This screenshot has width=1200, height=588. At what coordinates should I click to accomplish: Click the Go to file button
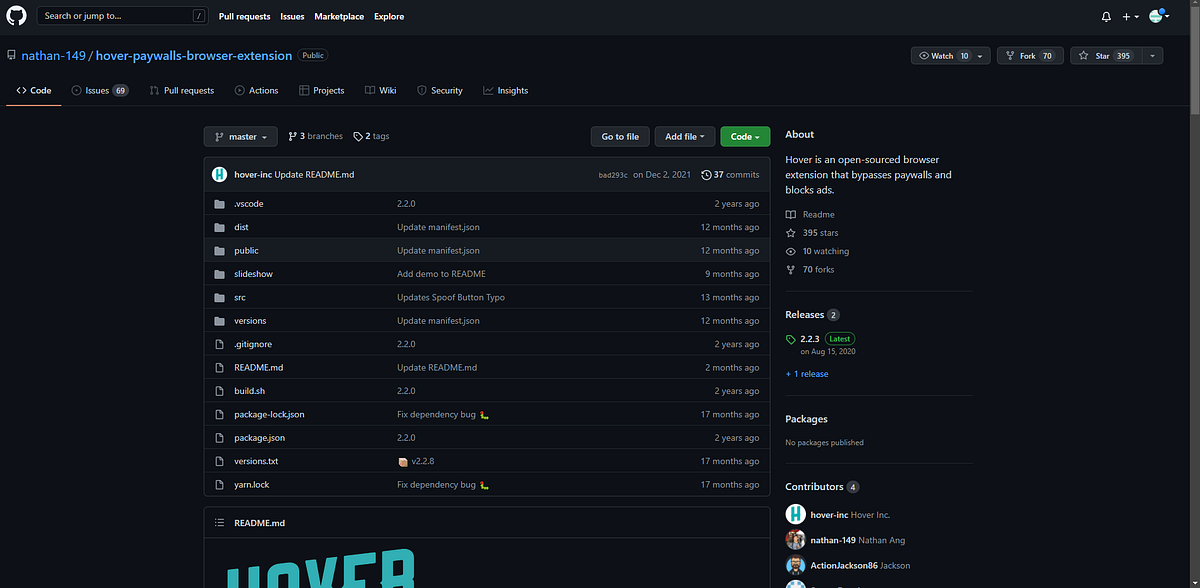click(x=619, y=136)
